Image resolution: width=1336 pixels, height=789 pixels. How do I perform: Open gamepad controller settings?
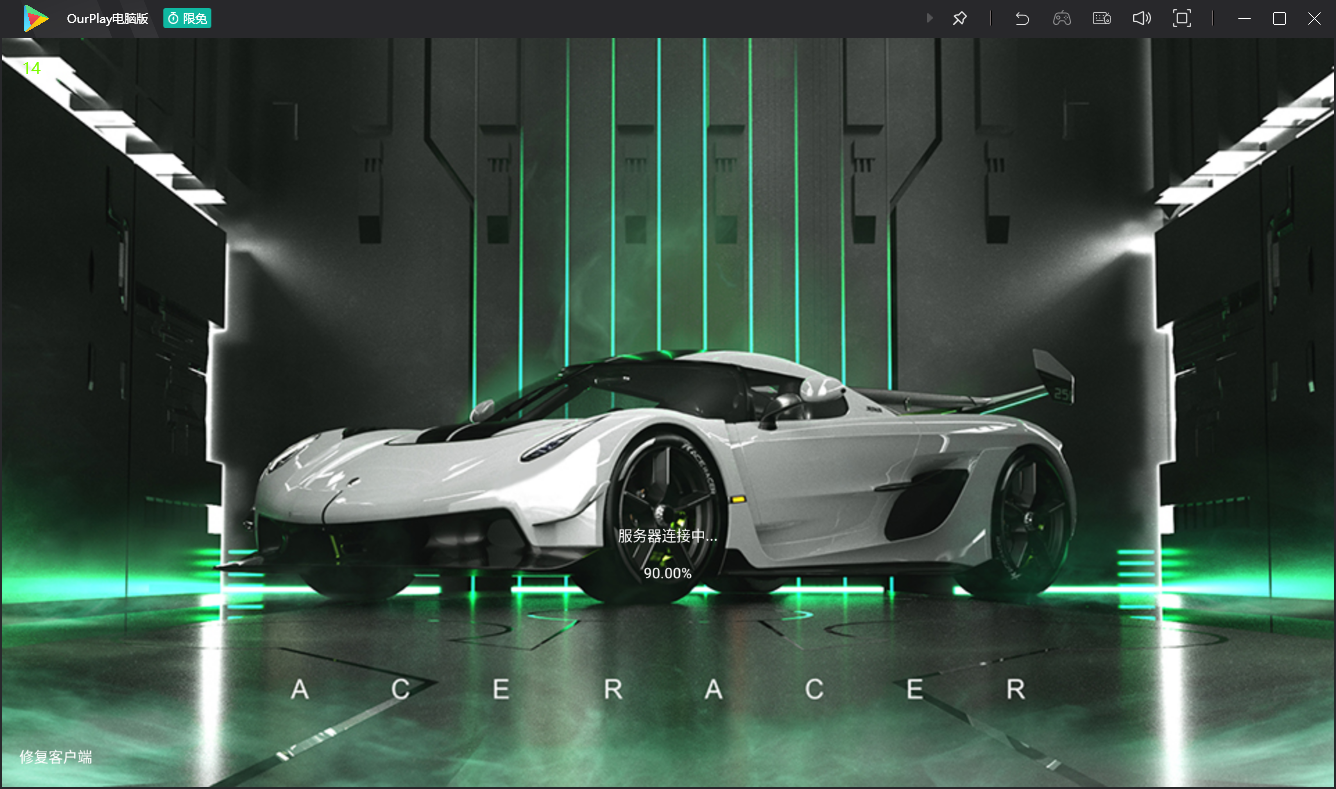[x=1062, y=18]
